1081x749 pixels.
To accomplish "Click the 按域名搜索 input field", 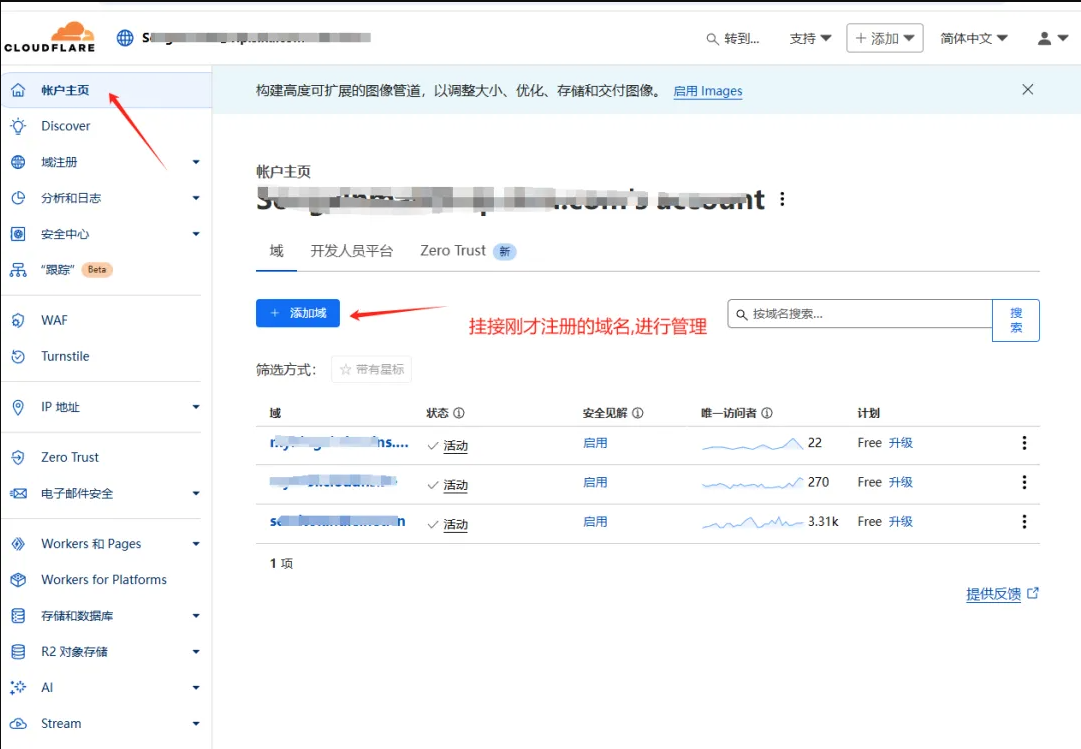I will click(x=860, y=314).
